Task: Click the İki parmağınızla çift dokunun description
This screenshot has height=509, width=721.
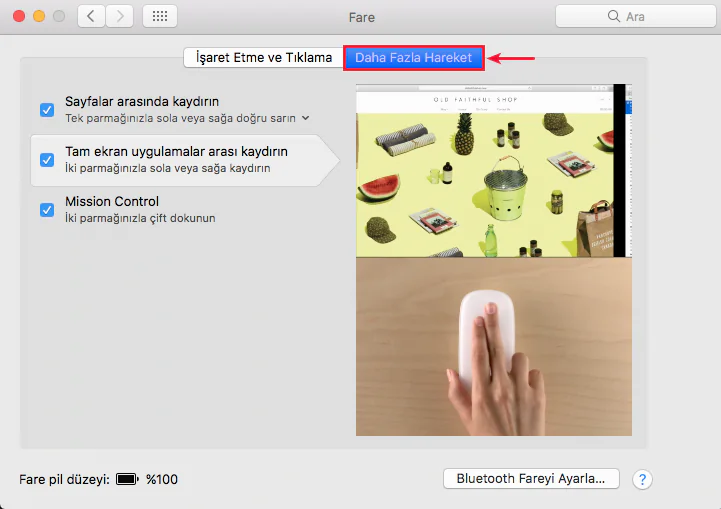Action: (x=140, y=218)
